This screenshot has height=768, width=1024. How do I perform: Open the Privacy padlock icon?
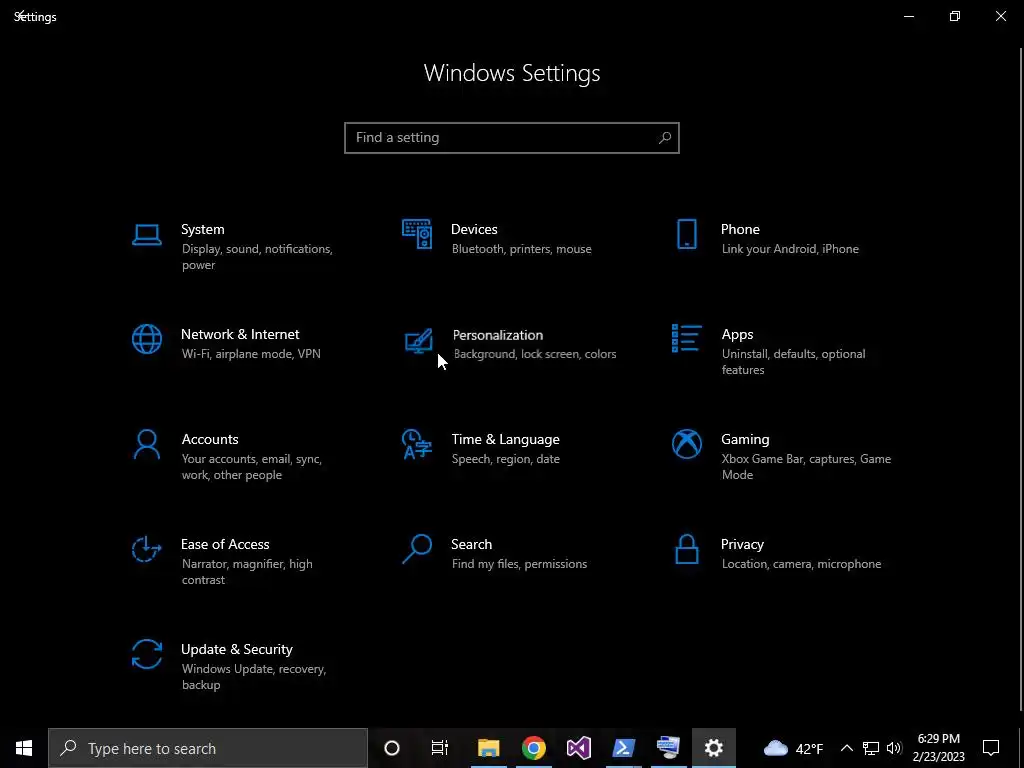686,549
